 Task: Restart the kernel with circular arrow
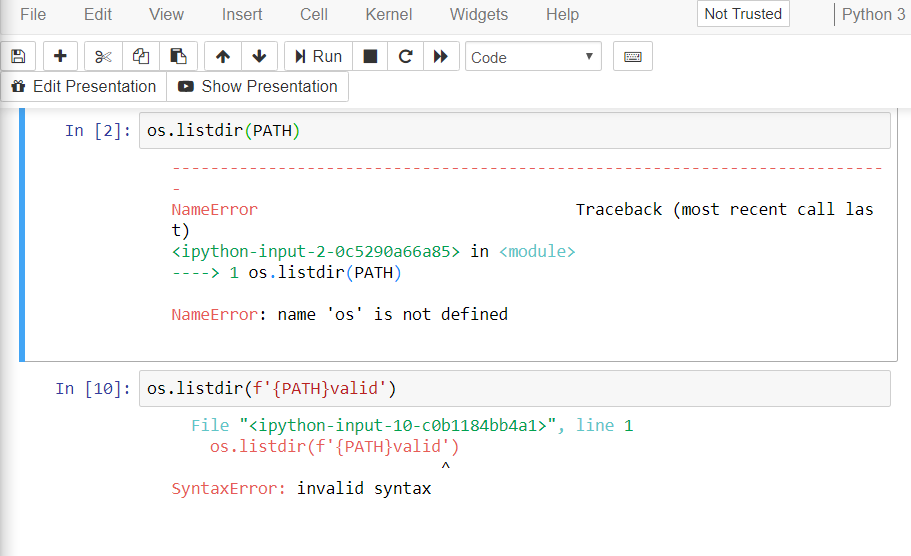[x=405, y=57]
